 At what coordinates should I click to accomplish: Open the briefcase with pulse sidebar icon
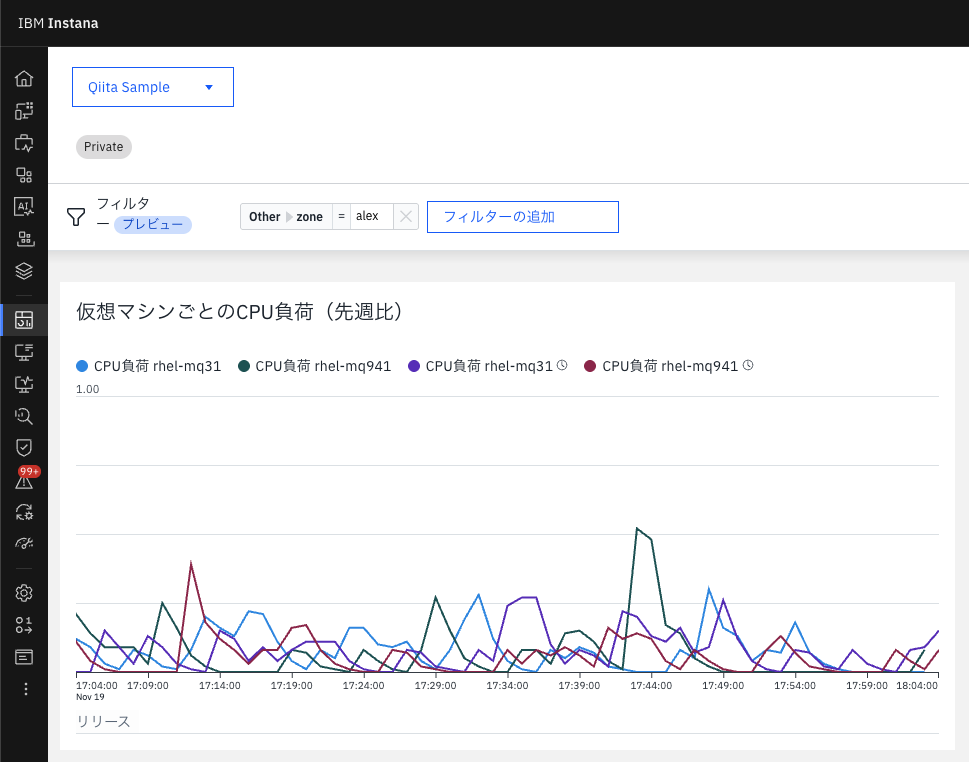(x=23, y=143)
